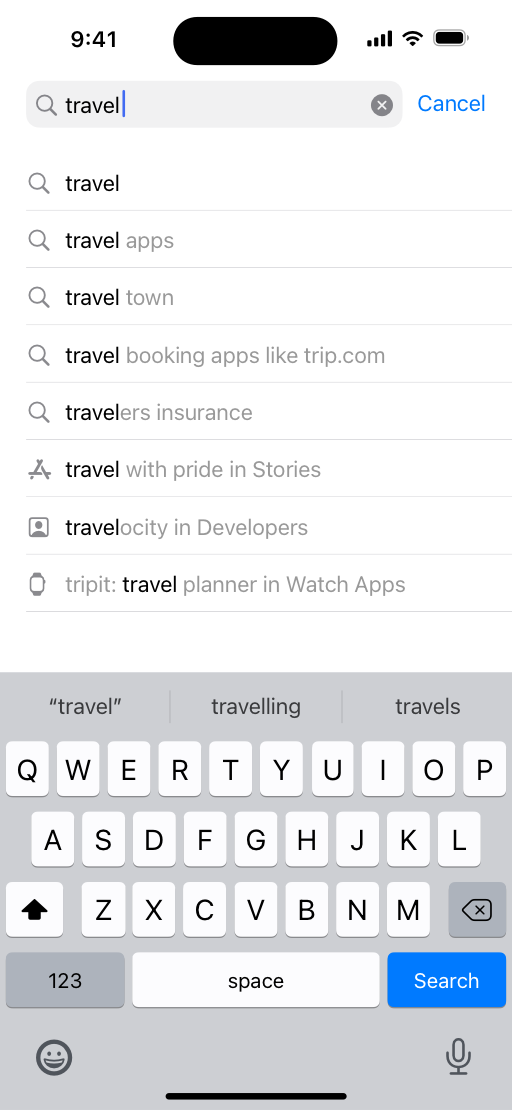The image size is (512, 1110).
Task: Start dictation with the microphone icon
Action: point(458,1057)
